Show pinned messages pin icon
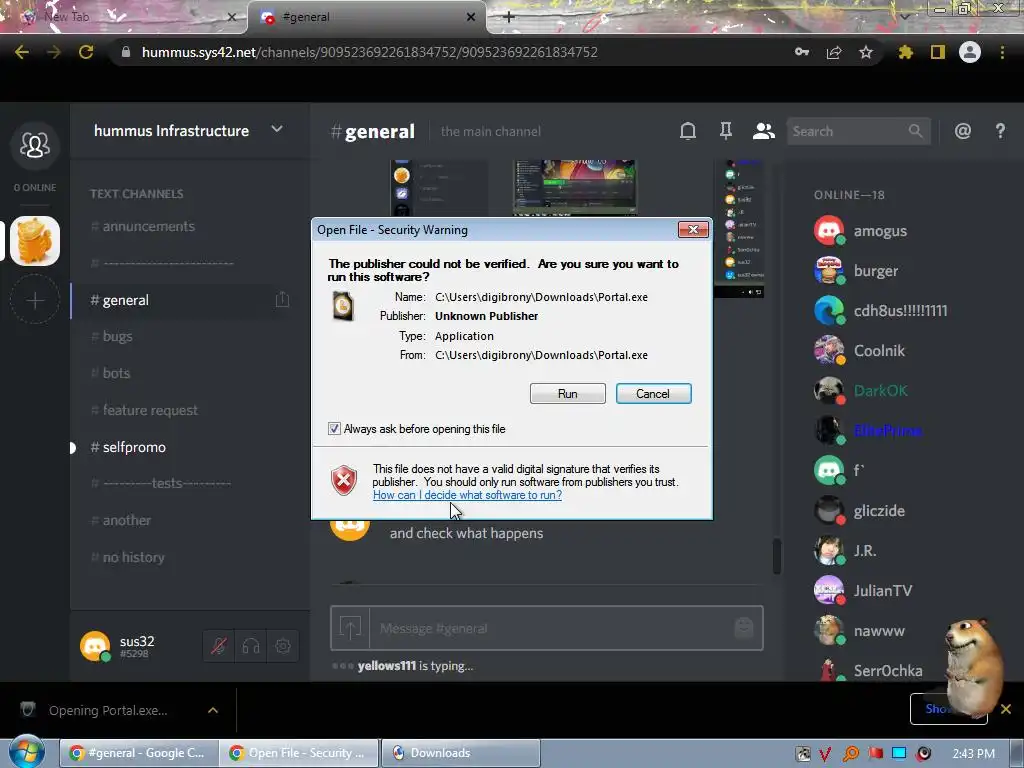 726,131
